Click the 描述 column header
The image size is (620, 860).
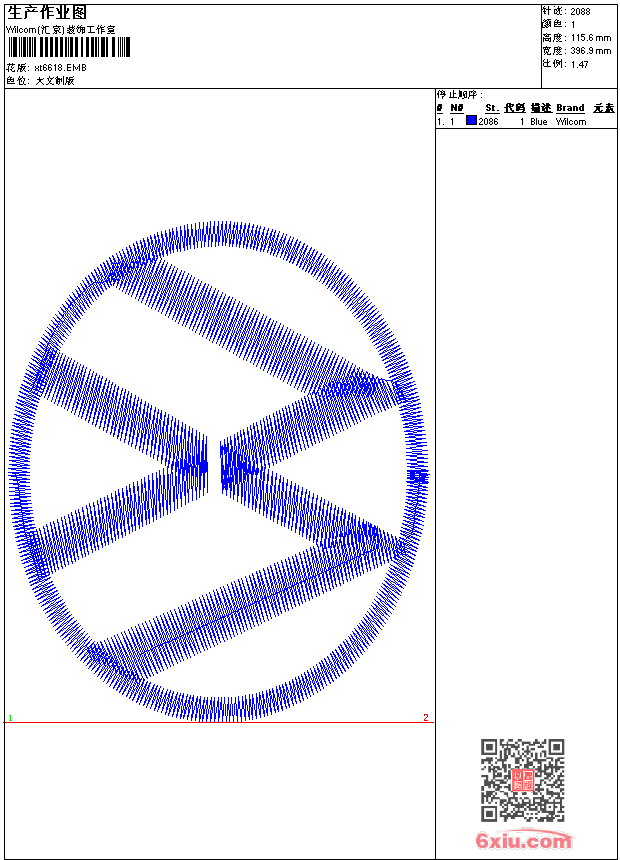[x=540, y=108]
